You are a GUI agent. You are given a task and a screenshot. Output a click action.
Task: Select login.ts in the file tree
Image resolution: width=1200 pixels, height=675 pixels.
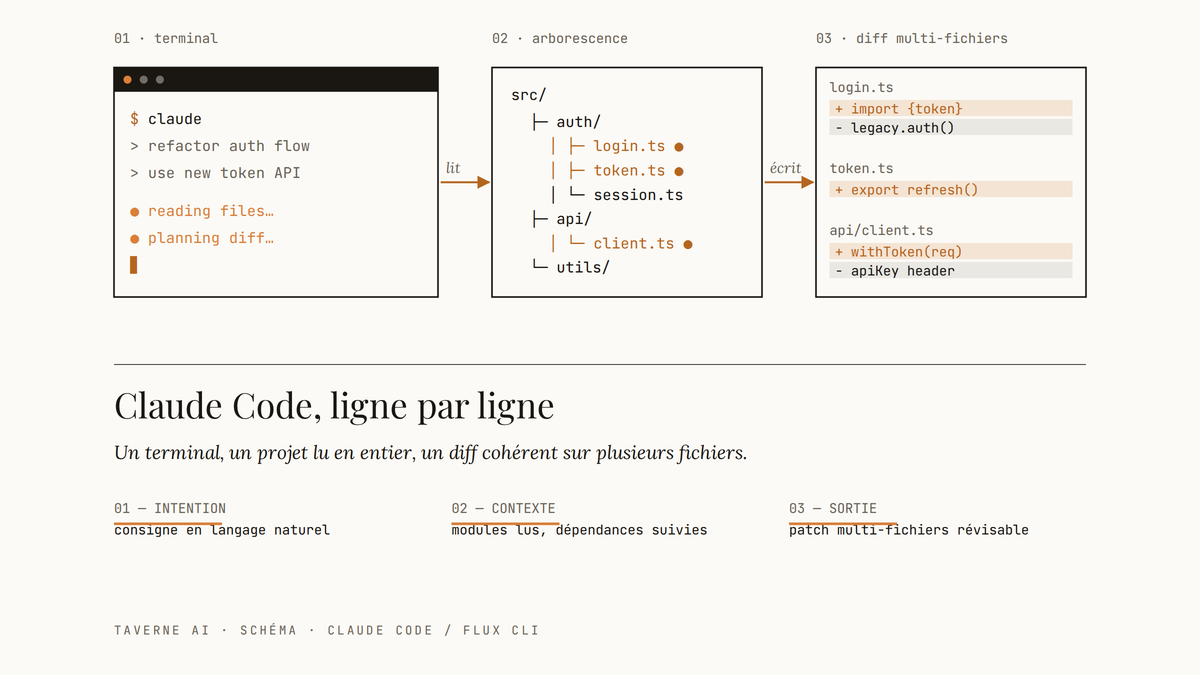[629, 146]
